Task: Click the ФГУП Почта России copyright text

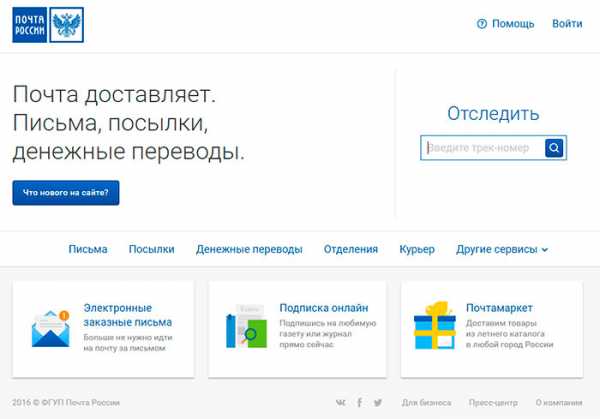Action: pos(66,403)
